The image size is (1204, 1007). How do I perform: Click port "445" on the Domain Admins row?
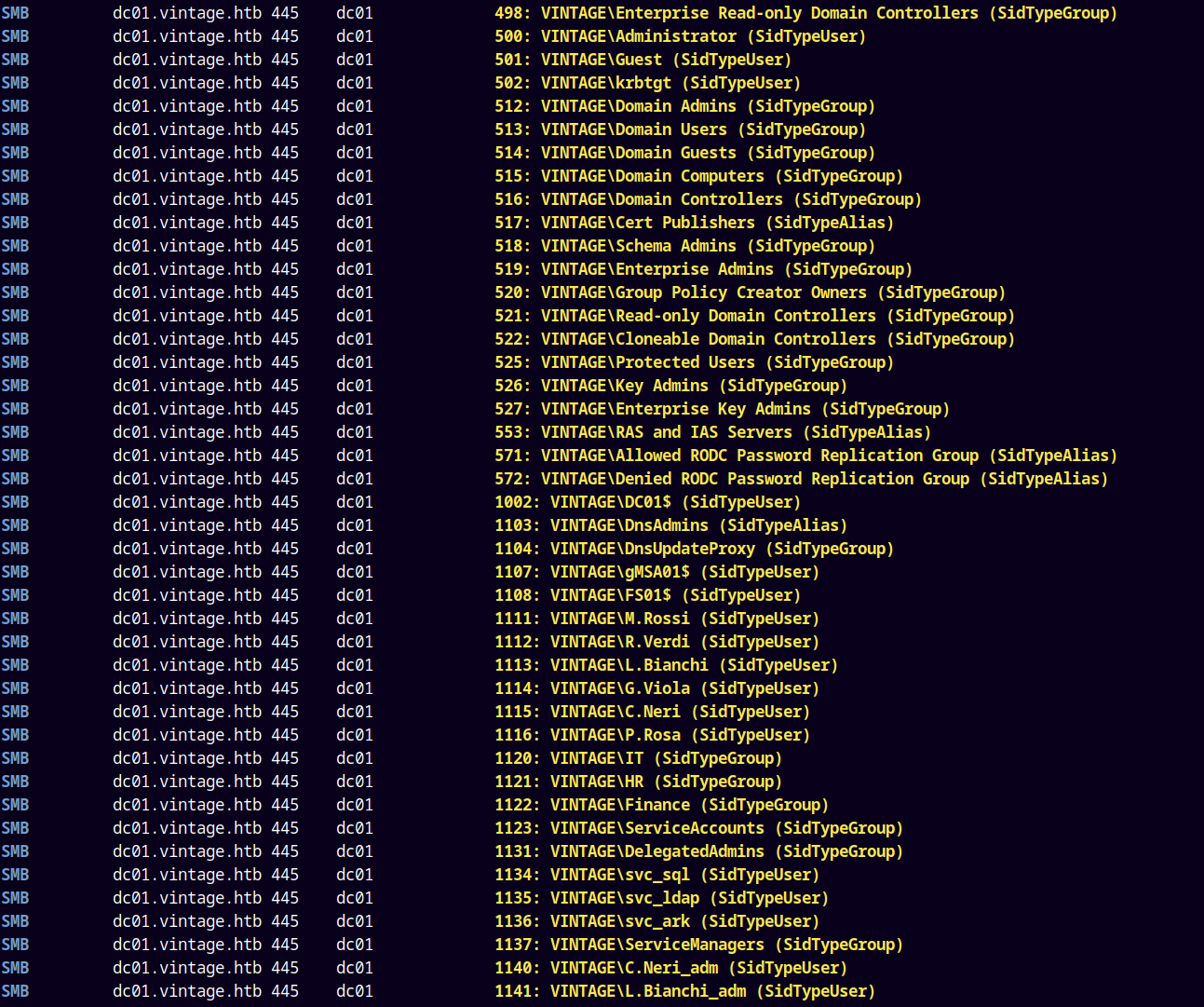click(x=285, y=106)
